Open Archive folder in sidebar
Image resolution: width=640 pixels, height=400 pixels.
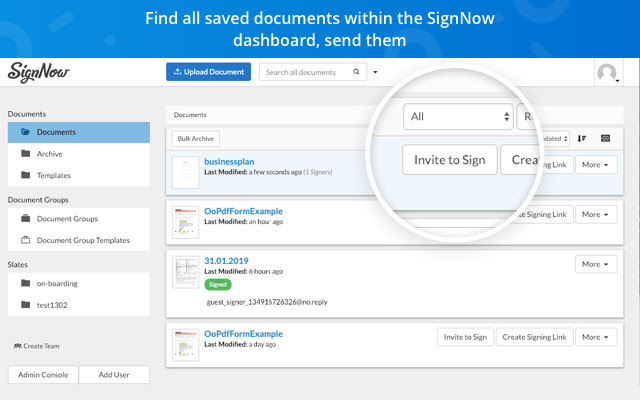pyautogui.click(x=79, y=154)
